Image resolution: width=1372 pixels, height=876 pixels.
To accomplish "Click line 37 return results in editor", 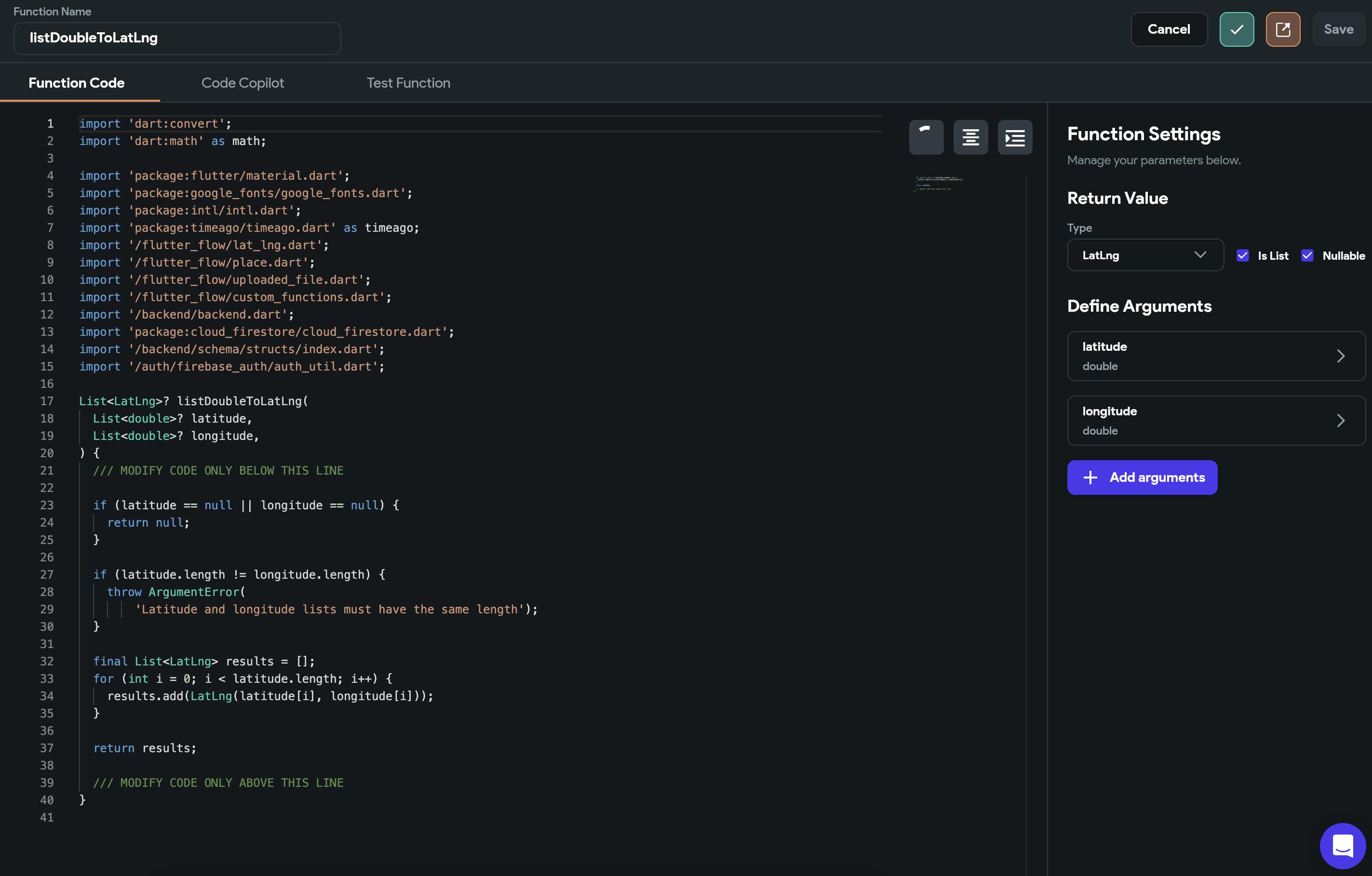I will (x=145, y=748).
